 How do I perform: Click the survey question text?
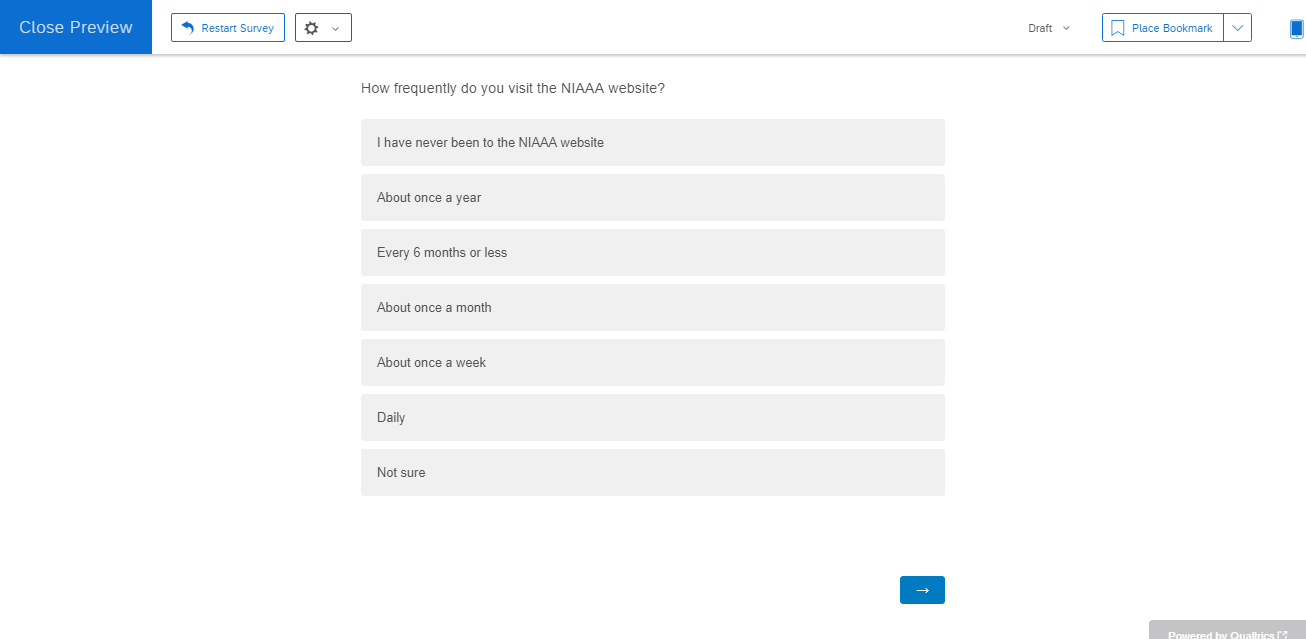pos(513,88)
